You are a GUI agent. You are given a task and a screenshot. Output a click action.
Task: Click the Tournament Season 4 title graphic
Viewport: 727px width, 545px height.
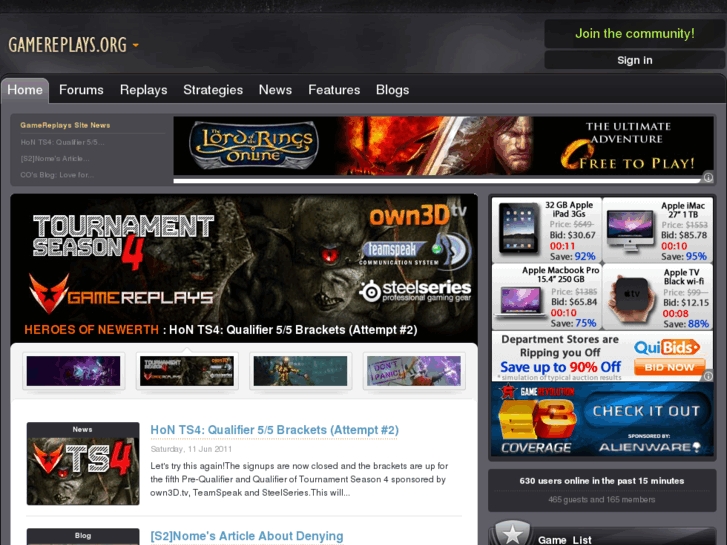tap(123, 241)
